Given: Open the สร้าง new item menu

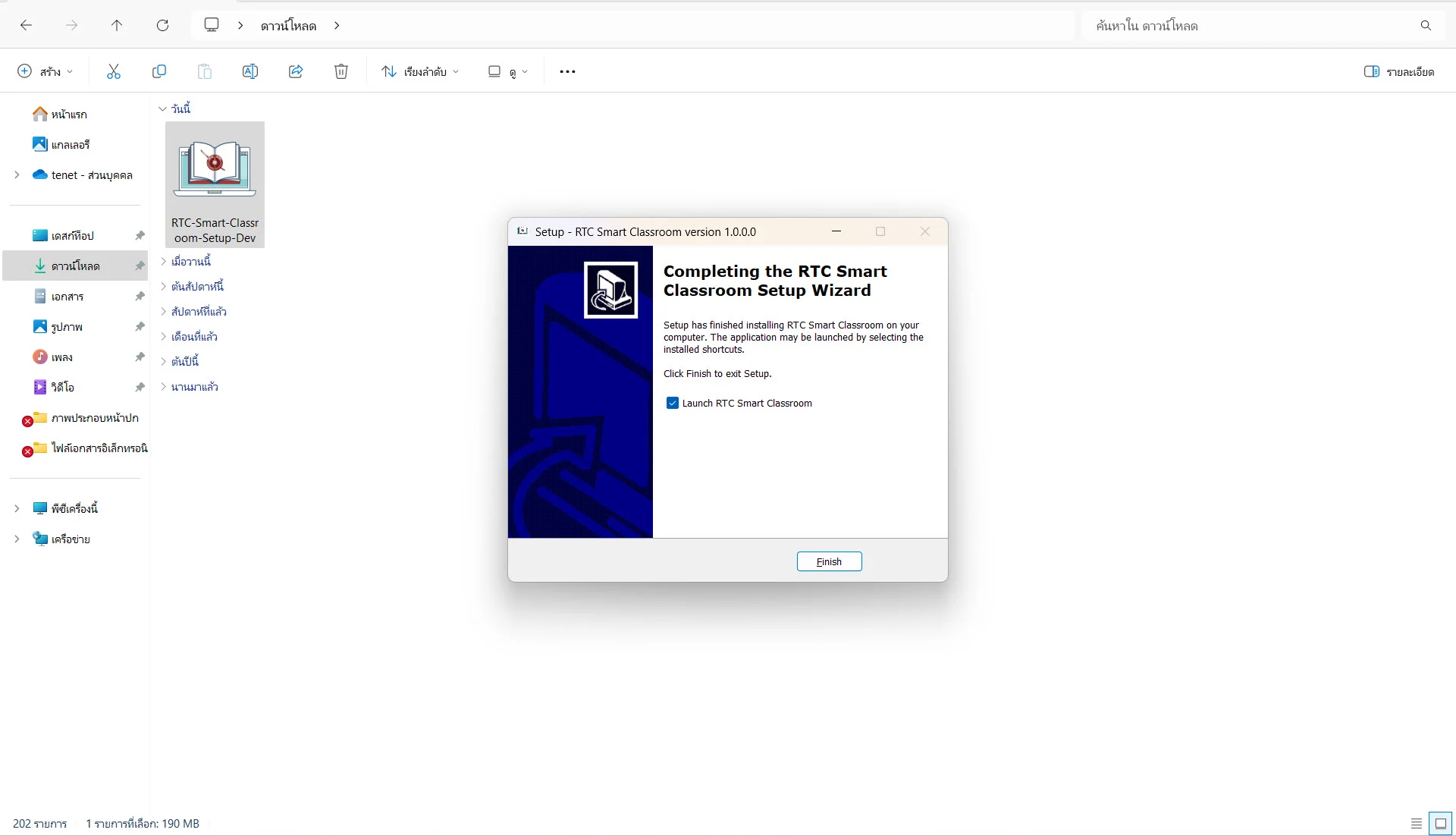Looking at the screenshot, I should coord(45,71).
